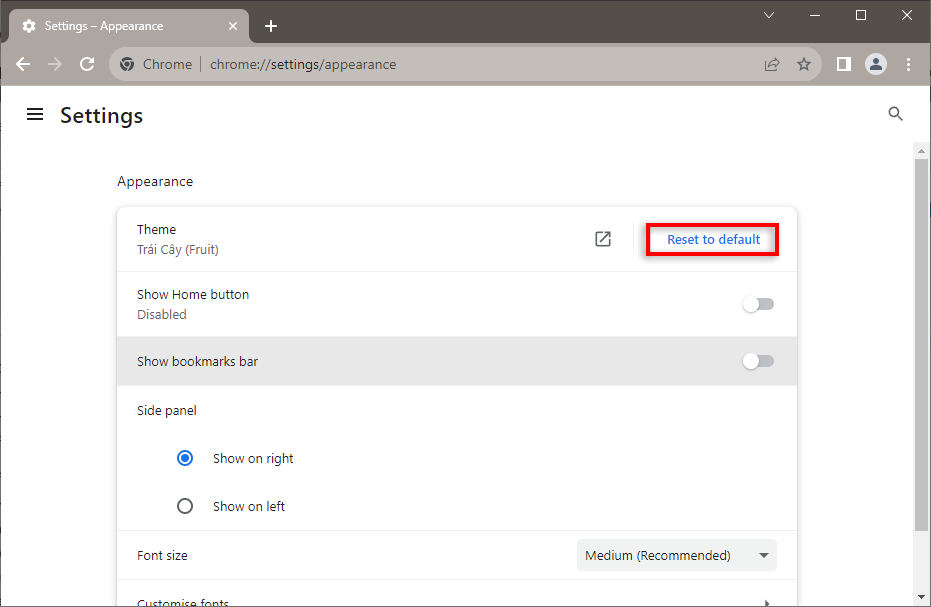Open Chrome three-dot menu

point(908,64)
